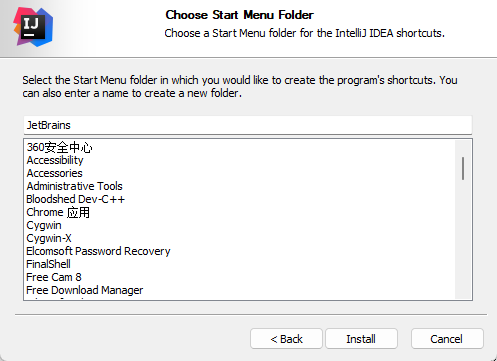Click the IntelliJ IDEA logo icon
This screenshot has height=361, width=497.
33,27
